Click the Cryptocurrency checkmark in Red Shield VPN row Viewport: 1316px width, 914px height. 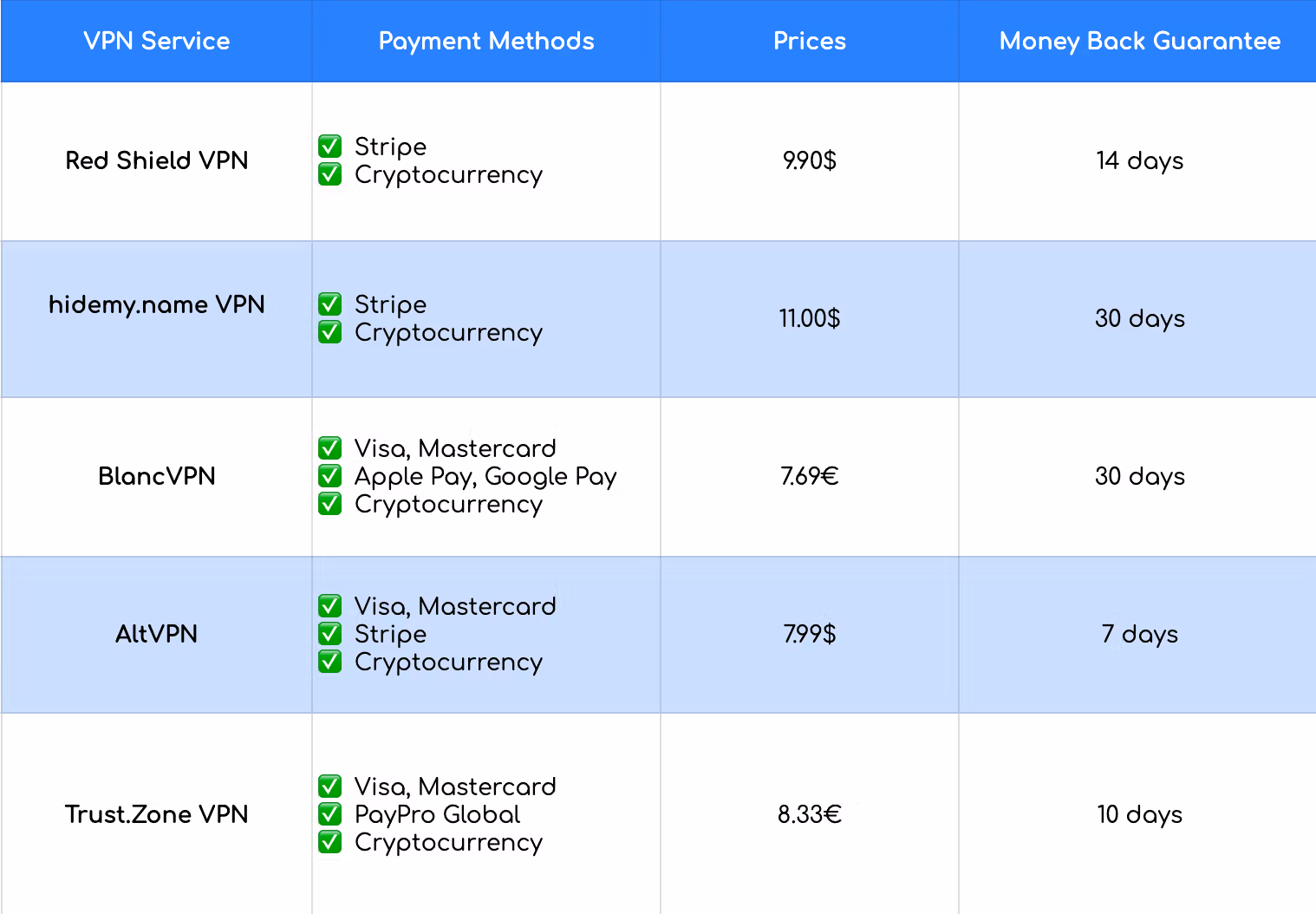point(329,174)
